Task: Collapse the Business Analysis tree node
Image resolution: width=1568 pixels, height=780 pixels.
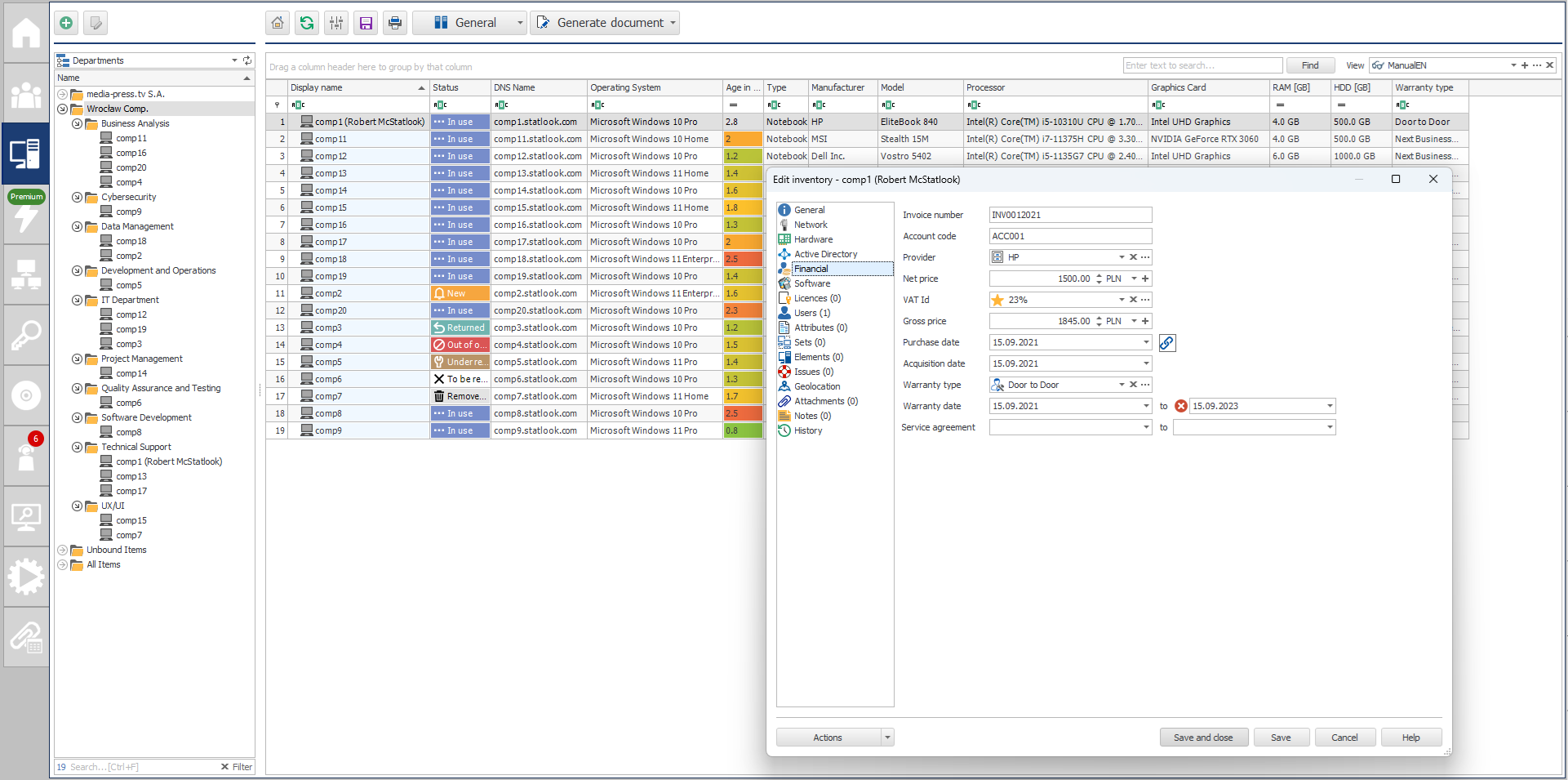Action: point(77,124)
